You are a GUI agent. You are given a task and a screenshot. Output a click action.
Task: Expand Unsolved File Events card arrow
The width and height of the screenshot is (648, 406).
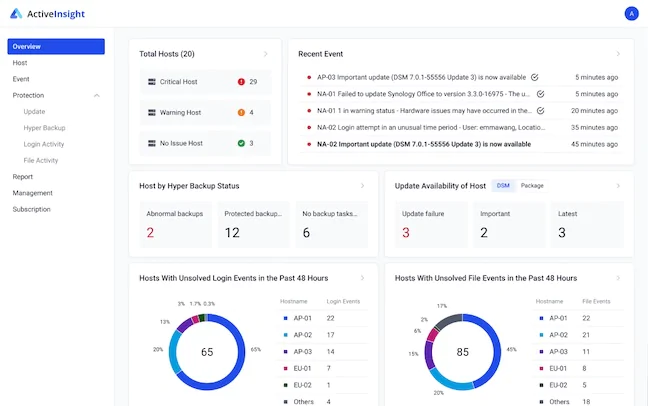(x=618, y=278)
